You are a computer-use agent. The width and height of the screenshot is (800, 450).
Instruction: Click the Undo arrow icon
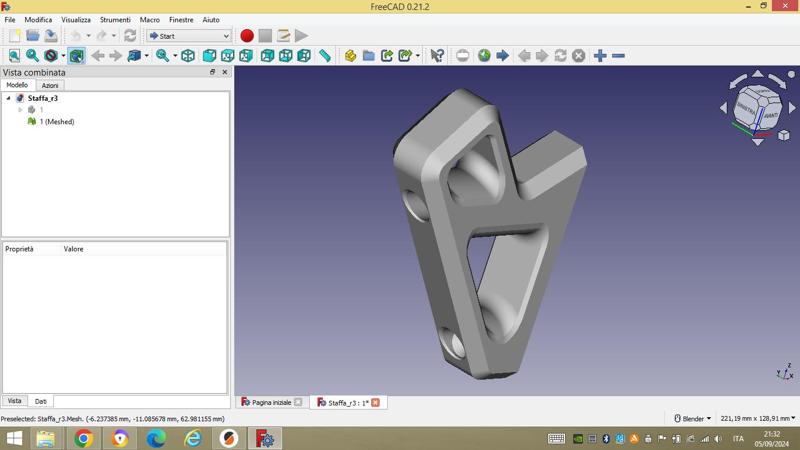click(76, 36)
